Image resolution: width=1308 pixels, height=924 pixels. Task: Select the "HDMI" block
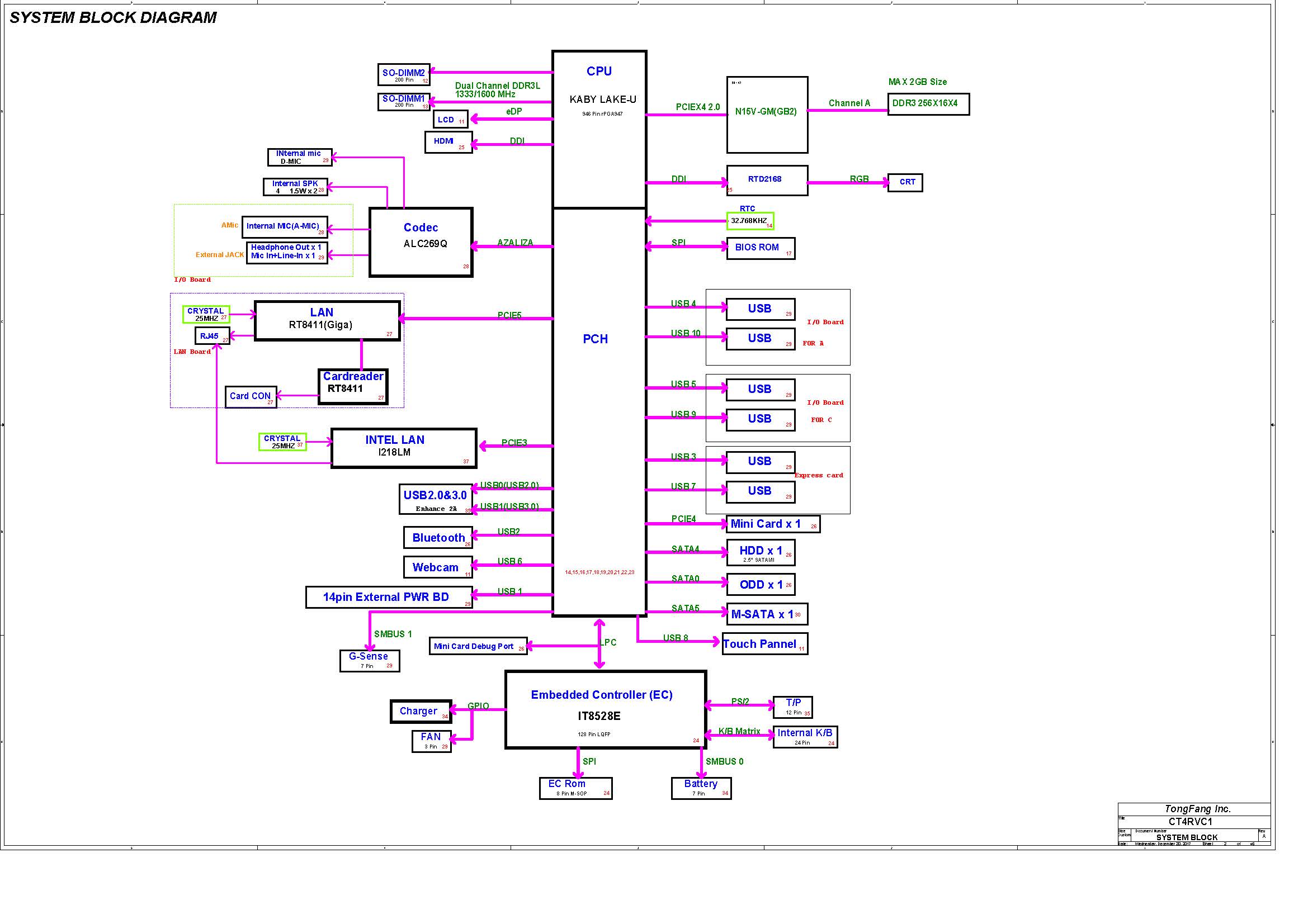[x=448, y=143]
